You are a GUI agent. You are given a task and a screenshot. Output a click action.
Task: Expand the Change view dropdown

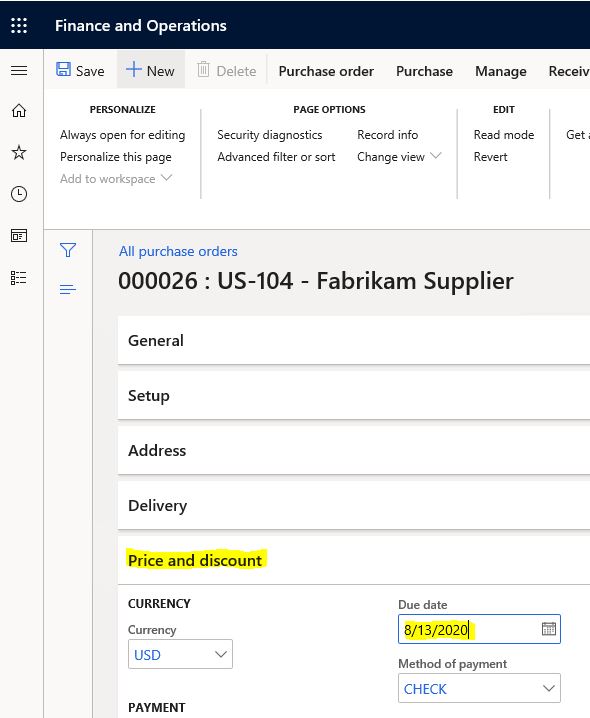click(399, 157)
